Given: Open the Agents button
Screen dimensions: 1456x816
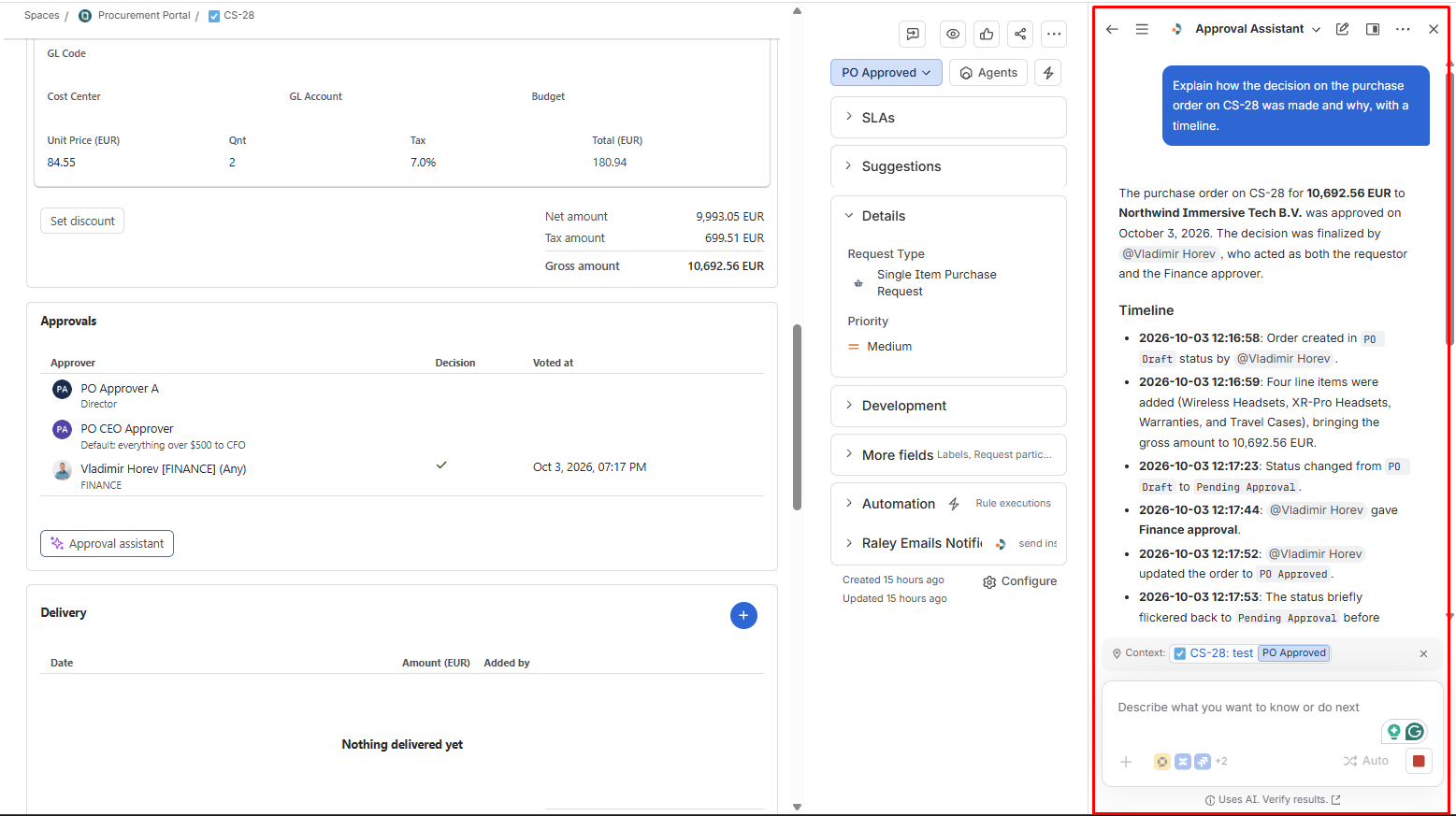Looking at the screenshot, I should (988, 73).
